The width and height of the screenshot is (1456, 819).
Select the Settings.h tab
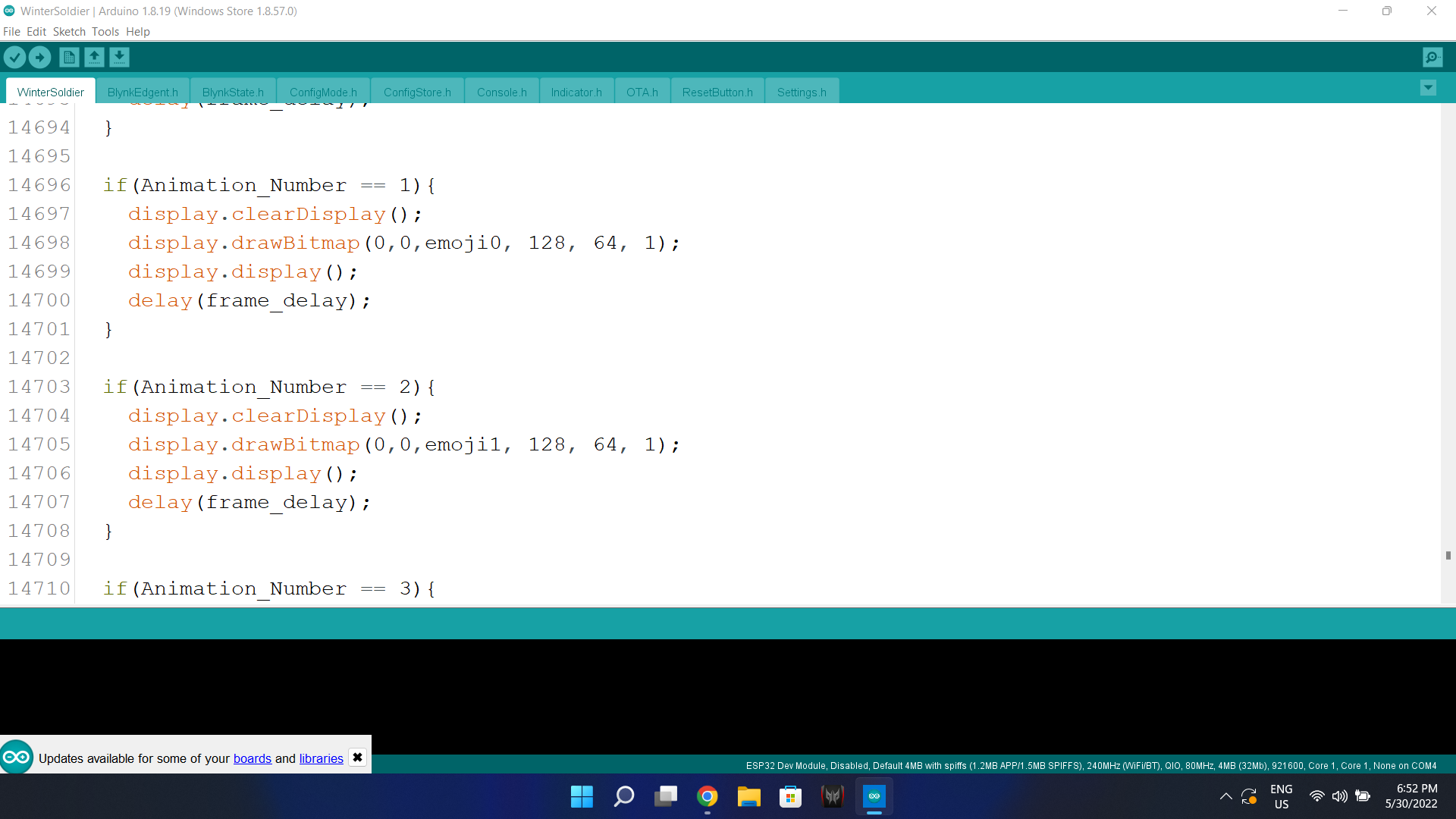click(802, 92)
